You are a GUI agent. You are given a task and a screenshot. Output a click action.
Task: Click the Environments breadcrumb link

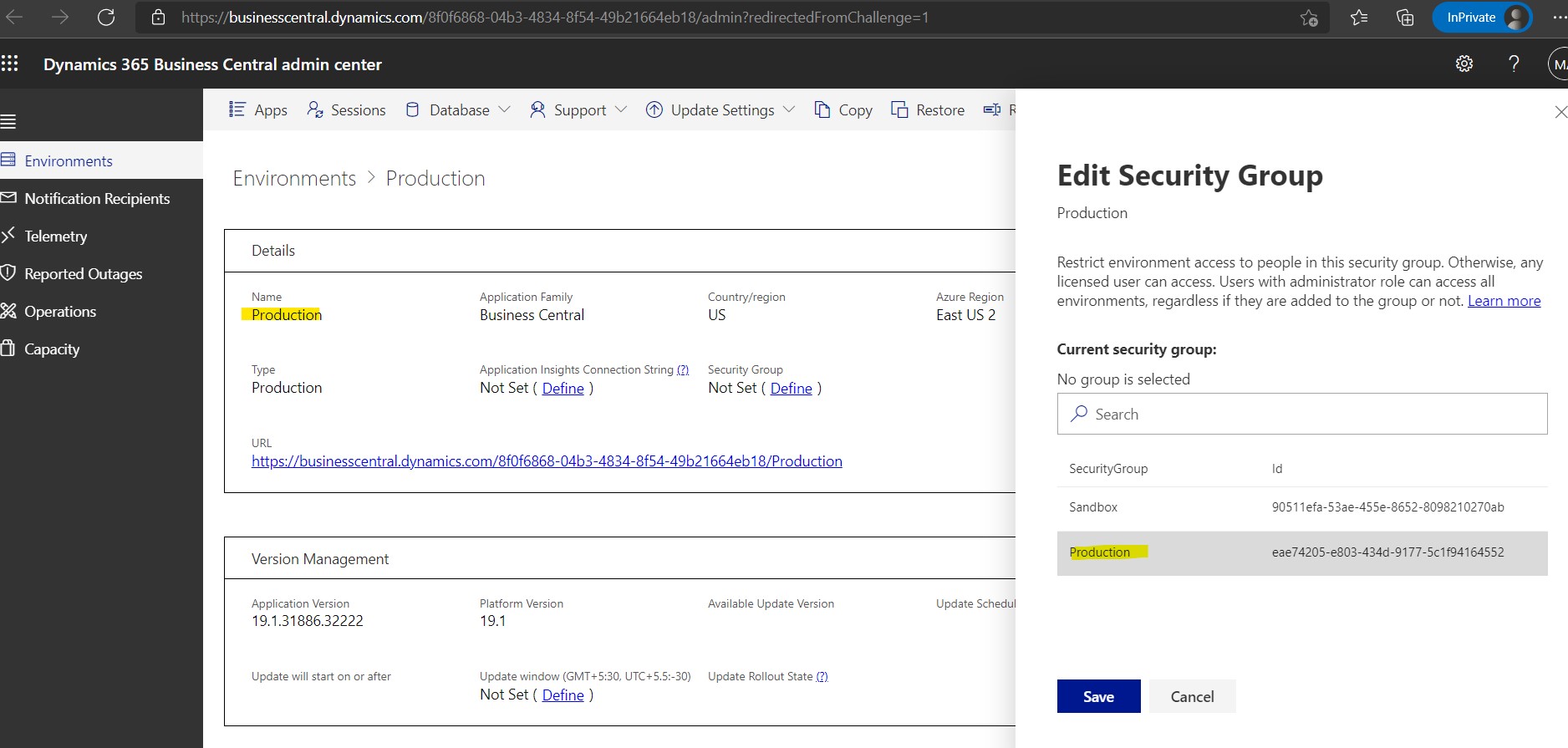(294, 178)
